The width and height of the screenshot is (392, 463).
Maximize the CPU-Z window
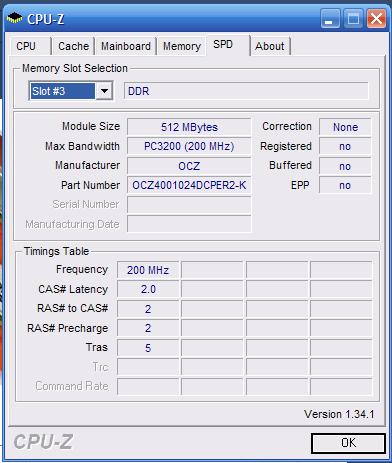[353, 18]
